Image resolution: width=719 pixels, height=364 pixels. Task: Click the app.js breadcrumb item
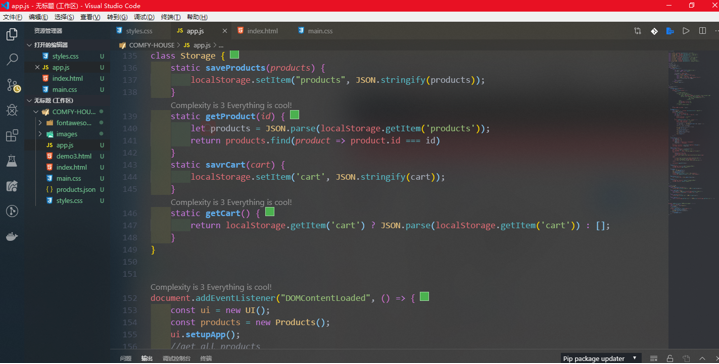click(202, 45)
